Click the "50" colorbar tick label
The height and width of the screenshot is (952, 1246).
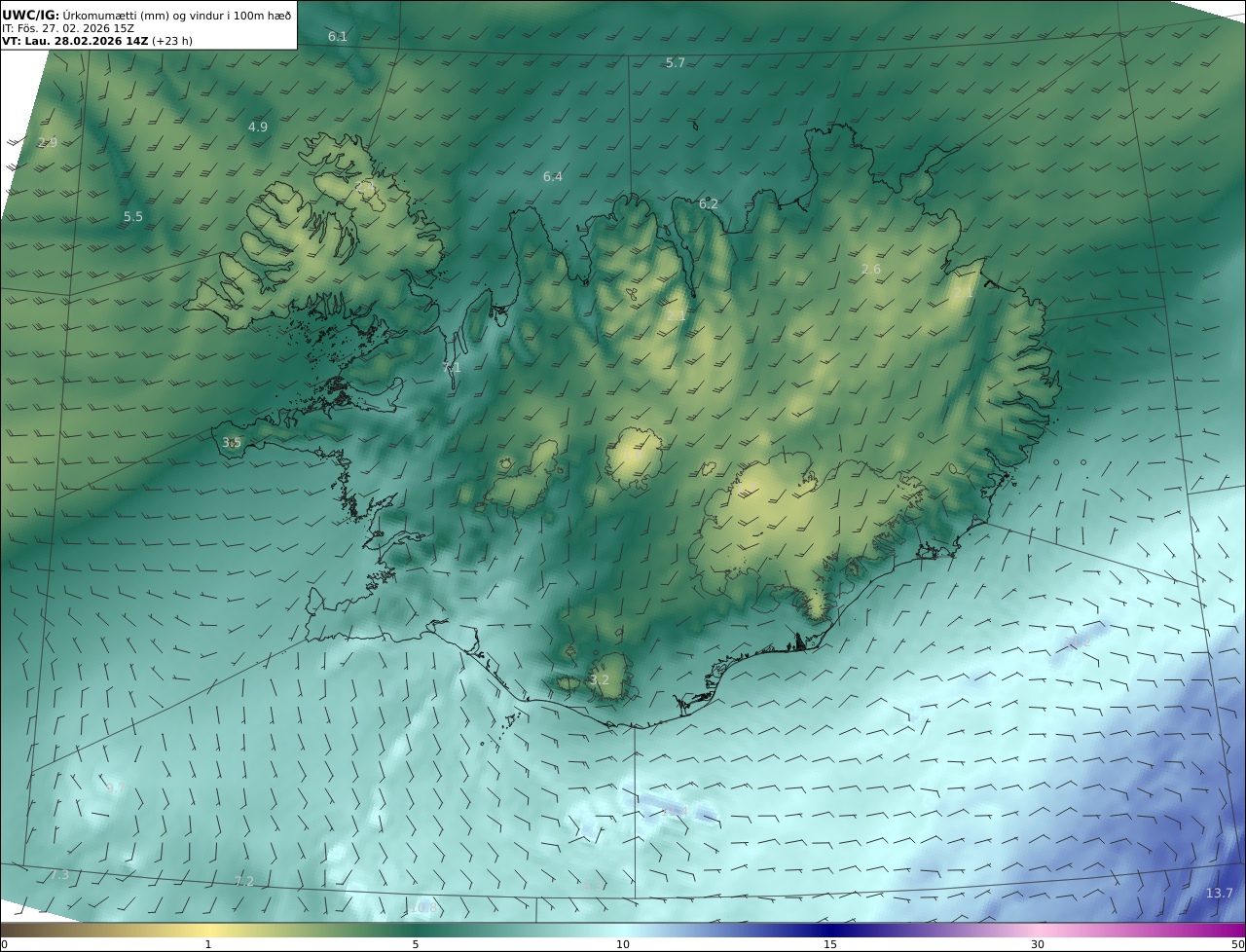pyautogui.click(x=1237, y=944)
